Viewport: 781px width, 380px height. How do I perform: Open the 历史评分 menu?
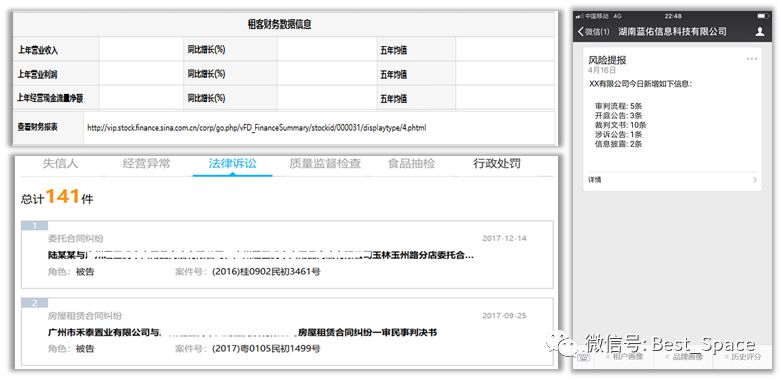pos(742,357)
